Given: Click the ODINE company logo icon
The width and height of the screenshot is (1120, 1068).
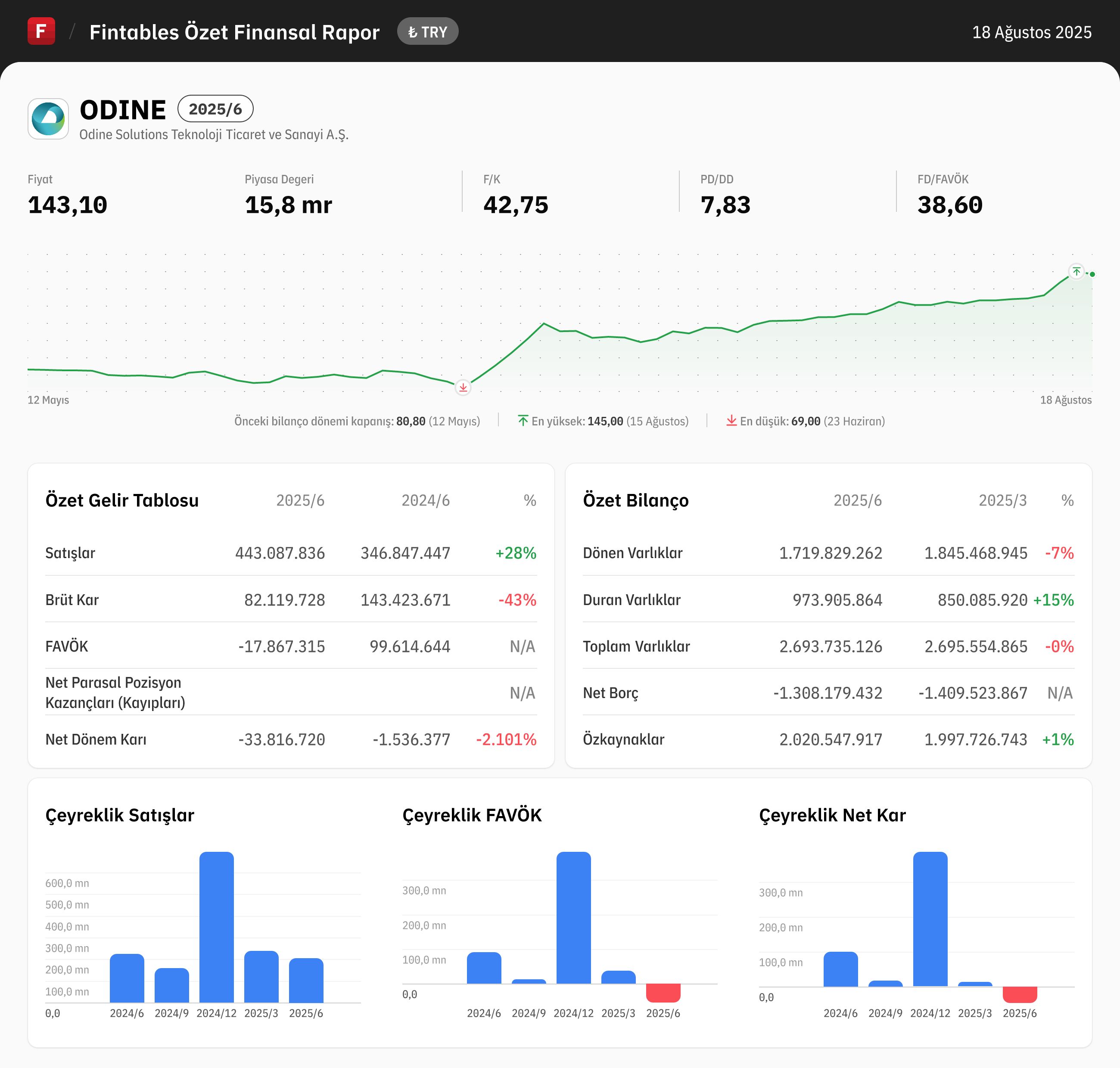Looking at the screenshot, I should tap(48, 119).
